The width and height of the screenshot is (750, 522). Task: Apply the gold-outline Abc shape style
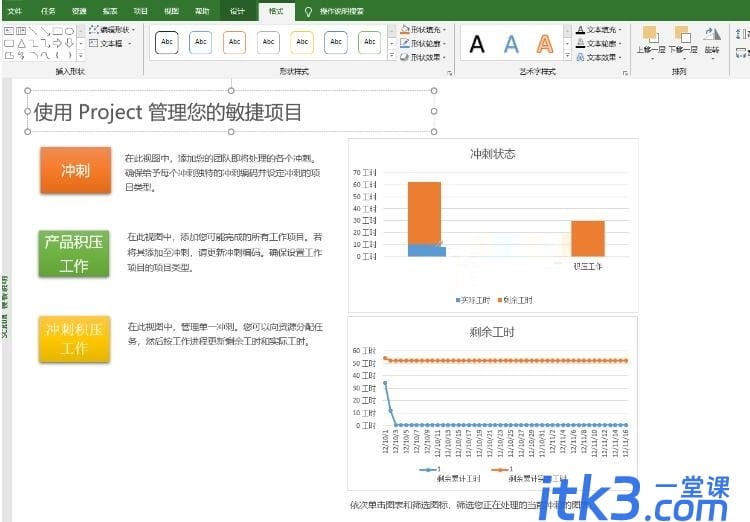[x=302, y=42]
